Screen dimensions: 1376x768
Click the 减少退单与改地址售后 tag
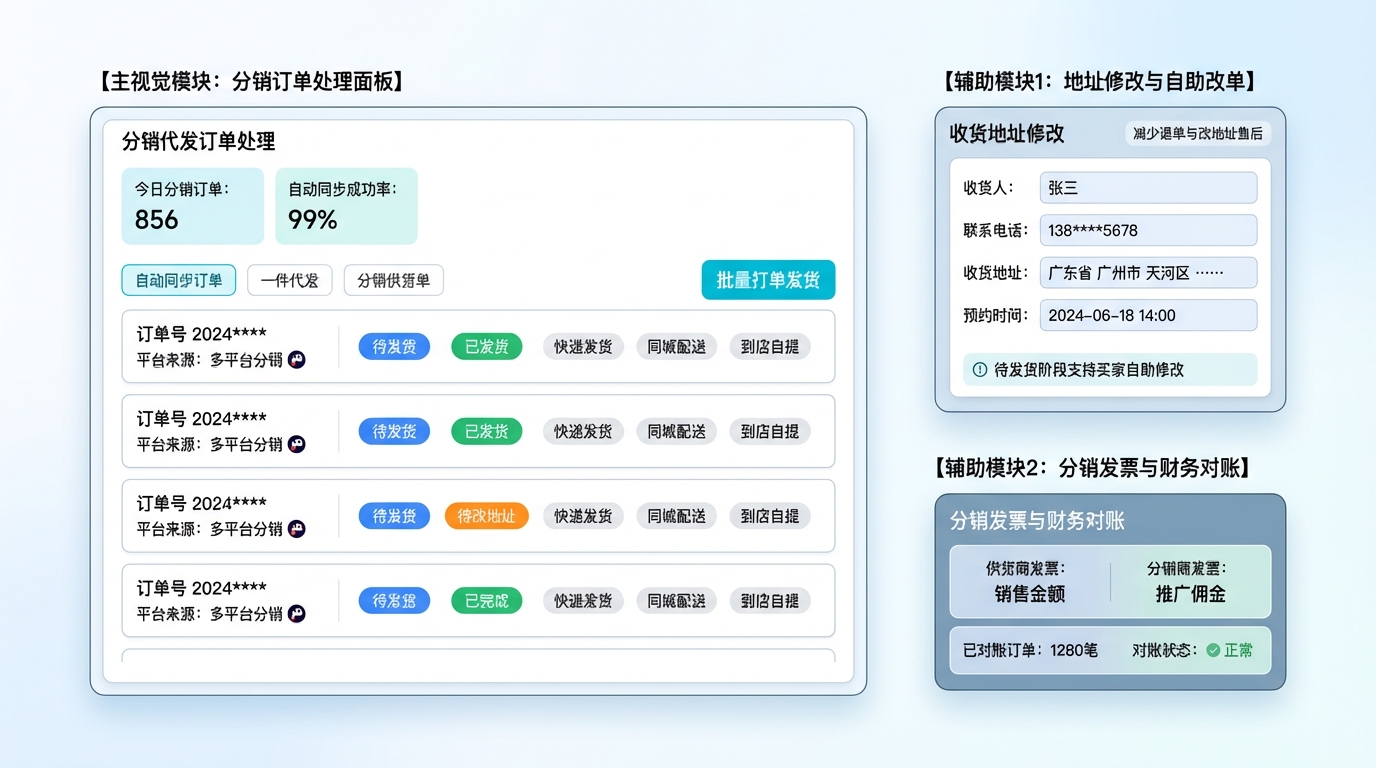click(x=1197, y=133)
